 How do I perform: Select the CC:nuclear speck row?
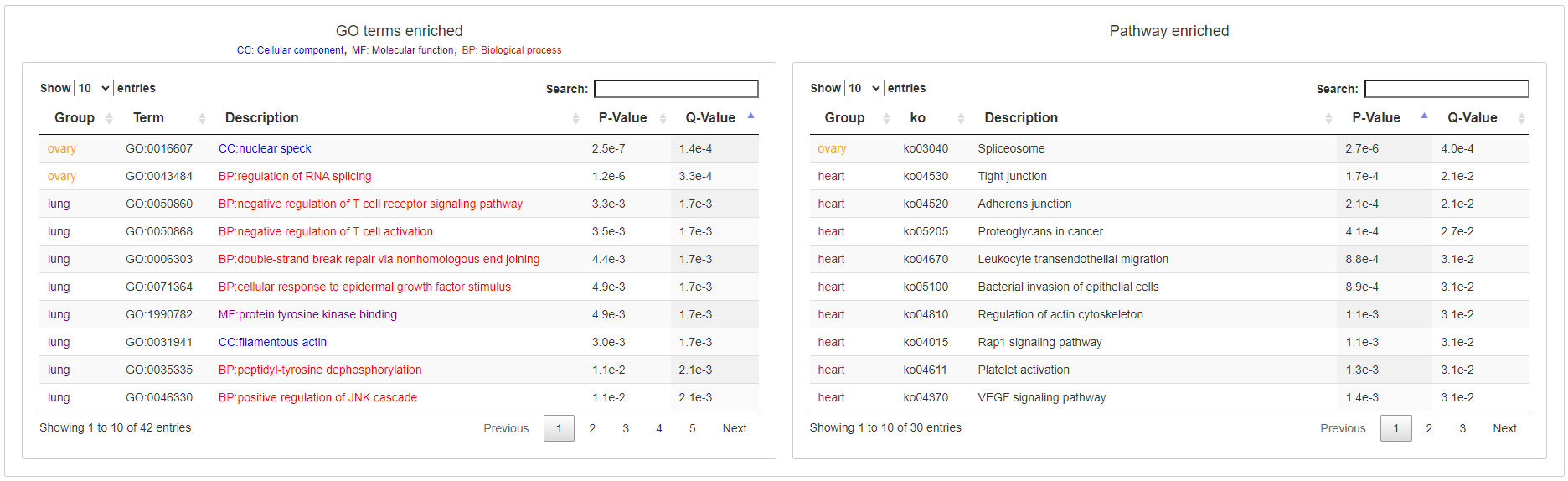(399, 148)
